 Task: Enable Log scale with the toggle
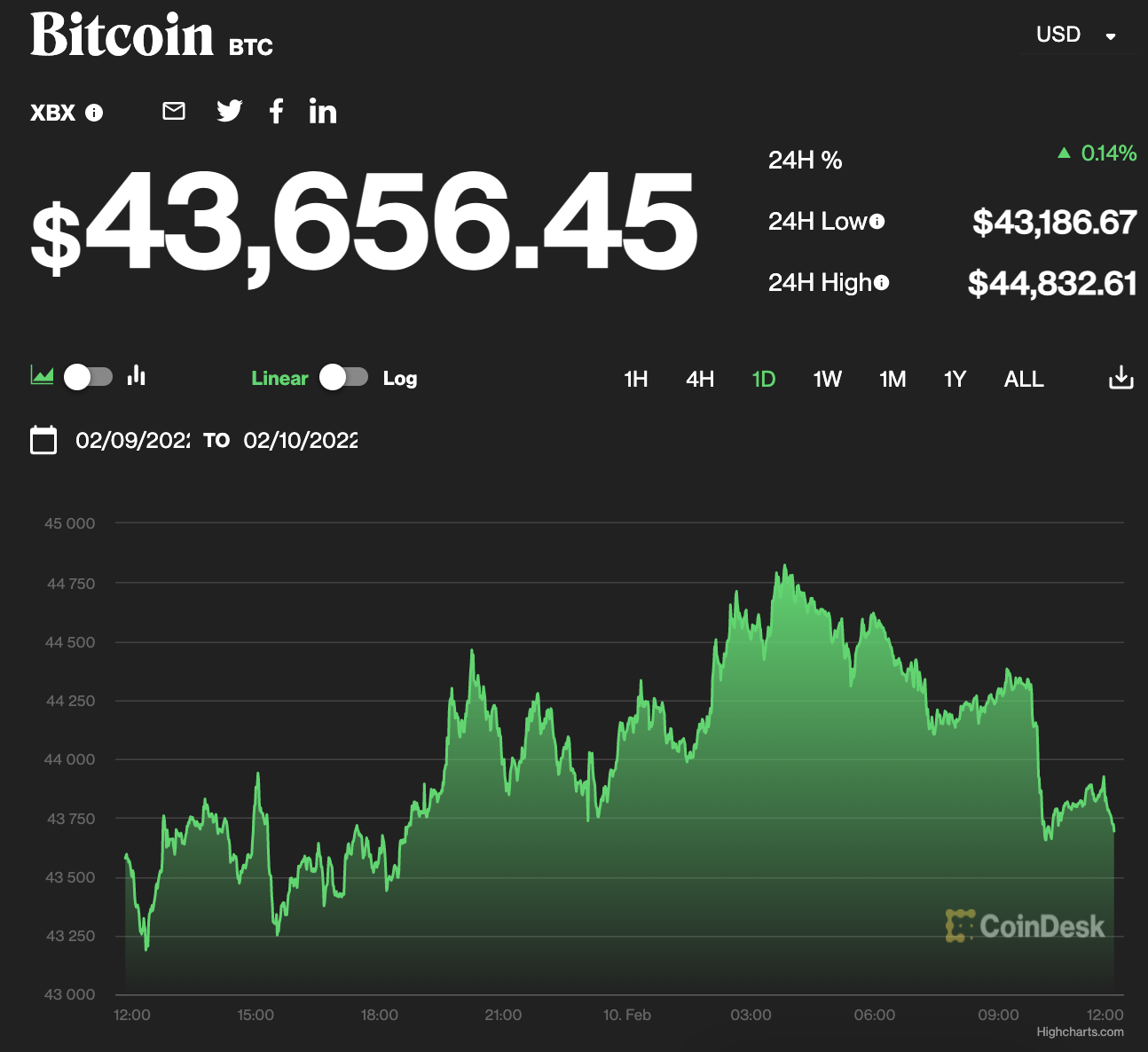tap(343, 377)
